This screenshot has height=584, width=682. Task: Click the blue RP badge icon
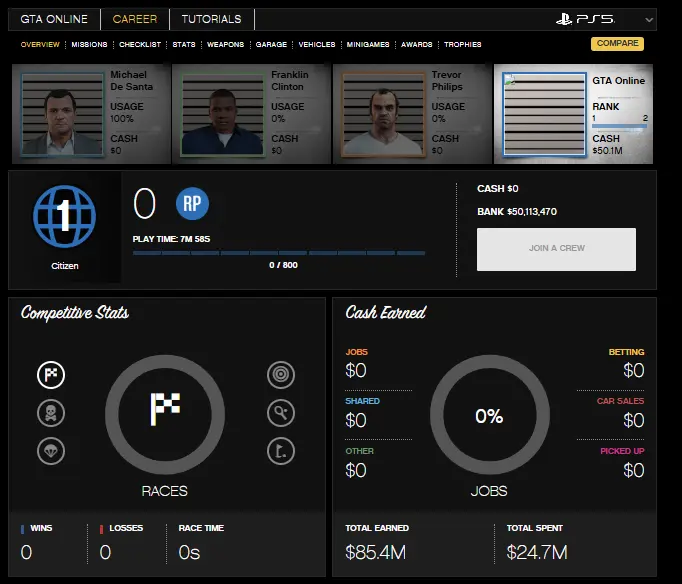[192, 204]
